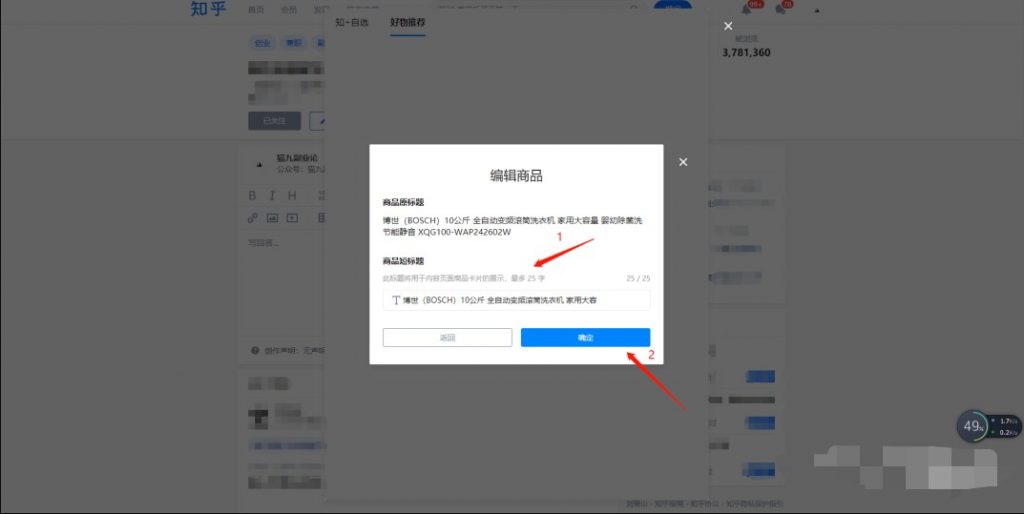Focus the product short title input field

coord(516,300)
